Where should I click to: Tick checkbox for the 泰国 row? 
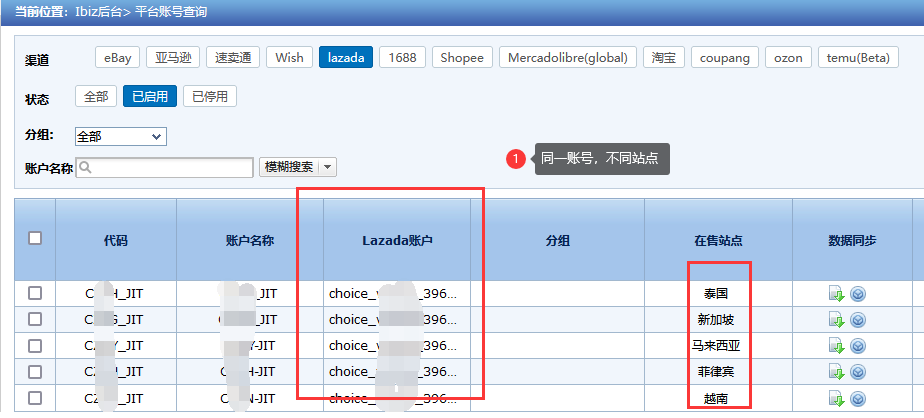35,293
